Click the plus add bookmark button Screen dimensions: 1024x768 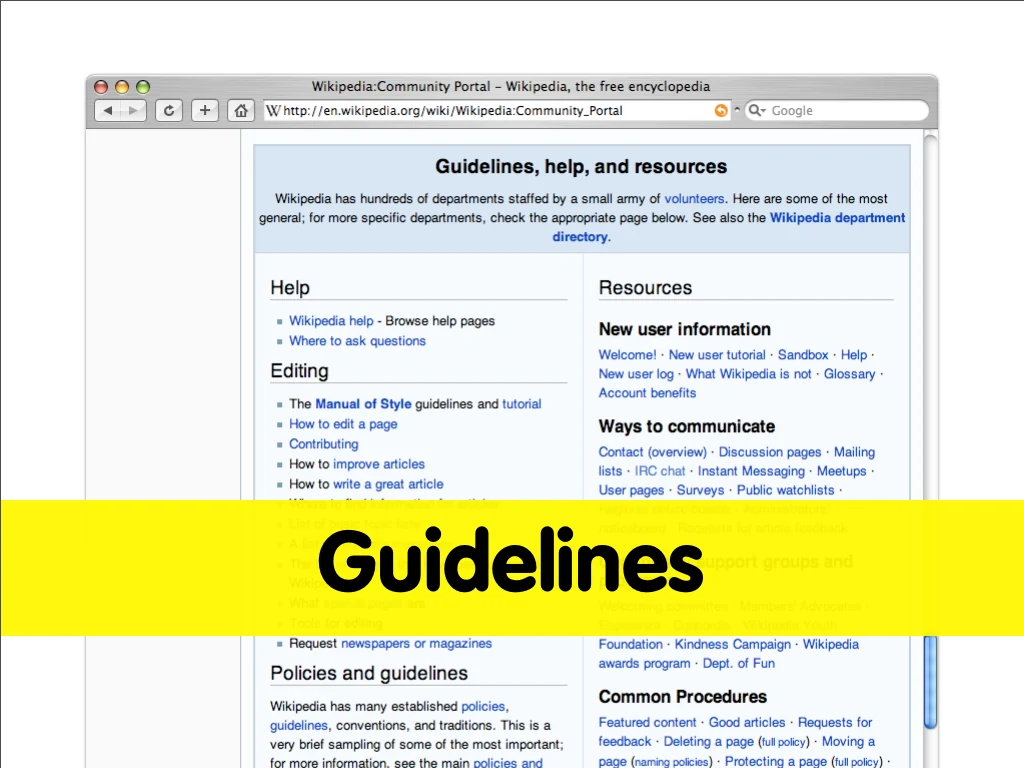[204, 110]
